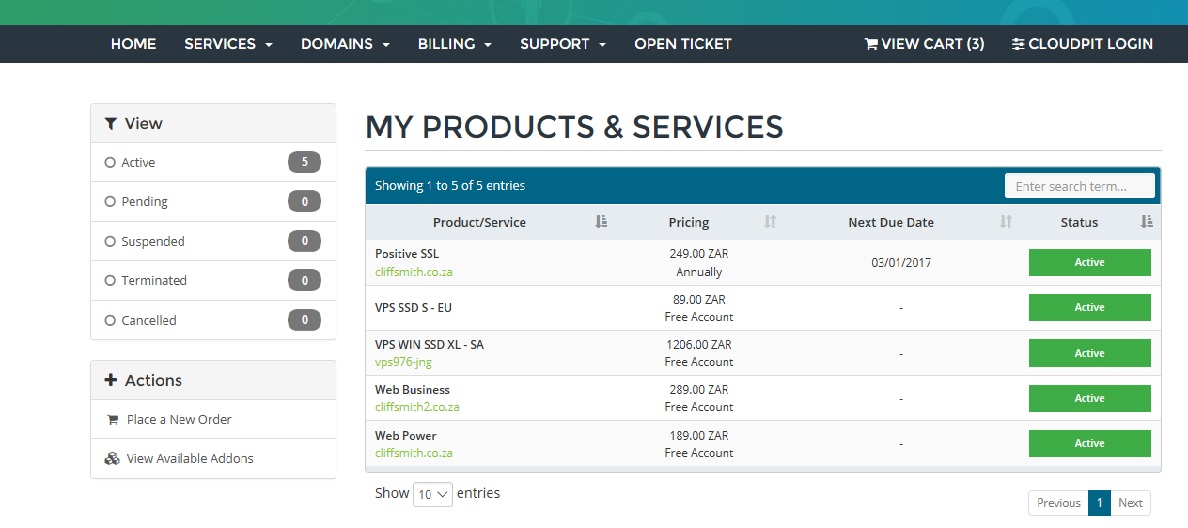The width and height of the screenshot is (1188, 528).
Task: Click the Suspended count badge
Action: (305, 241)
